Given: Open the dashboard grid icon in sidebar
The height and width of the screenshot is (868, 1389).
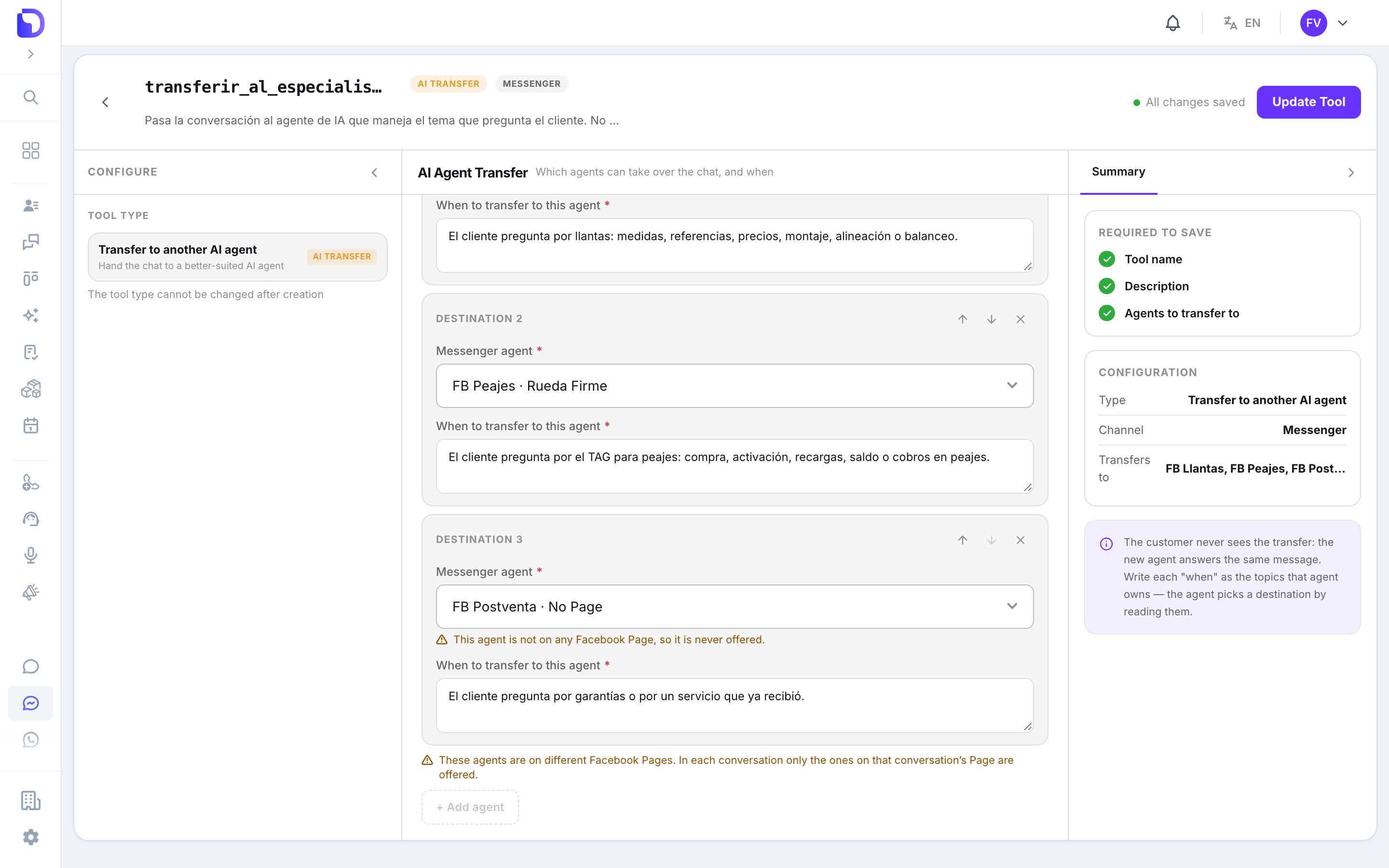Looking at the screenshot, I should [x=30, y=150].
